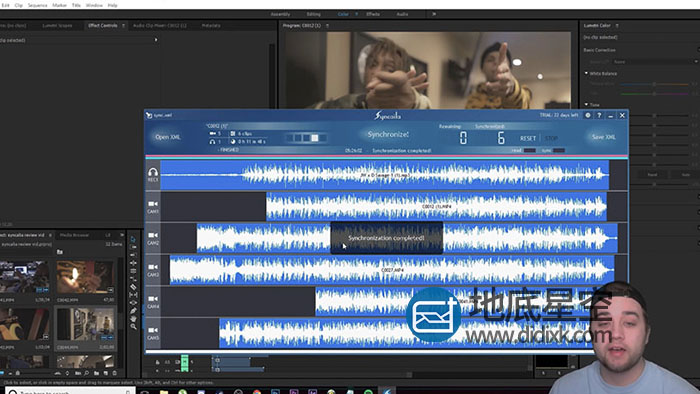This screenshot has height=394, width=700.
Task: Select the Ripple Edit tool
Action: (x=133, y=263)
